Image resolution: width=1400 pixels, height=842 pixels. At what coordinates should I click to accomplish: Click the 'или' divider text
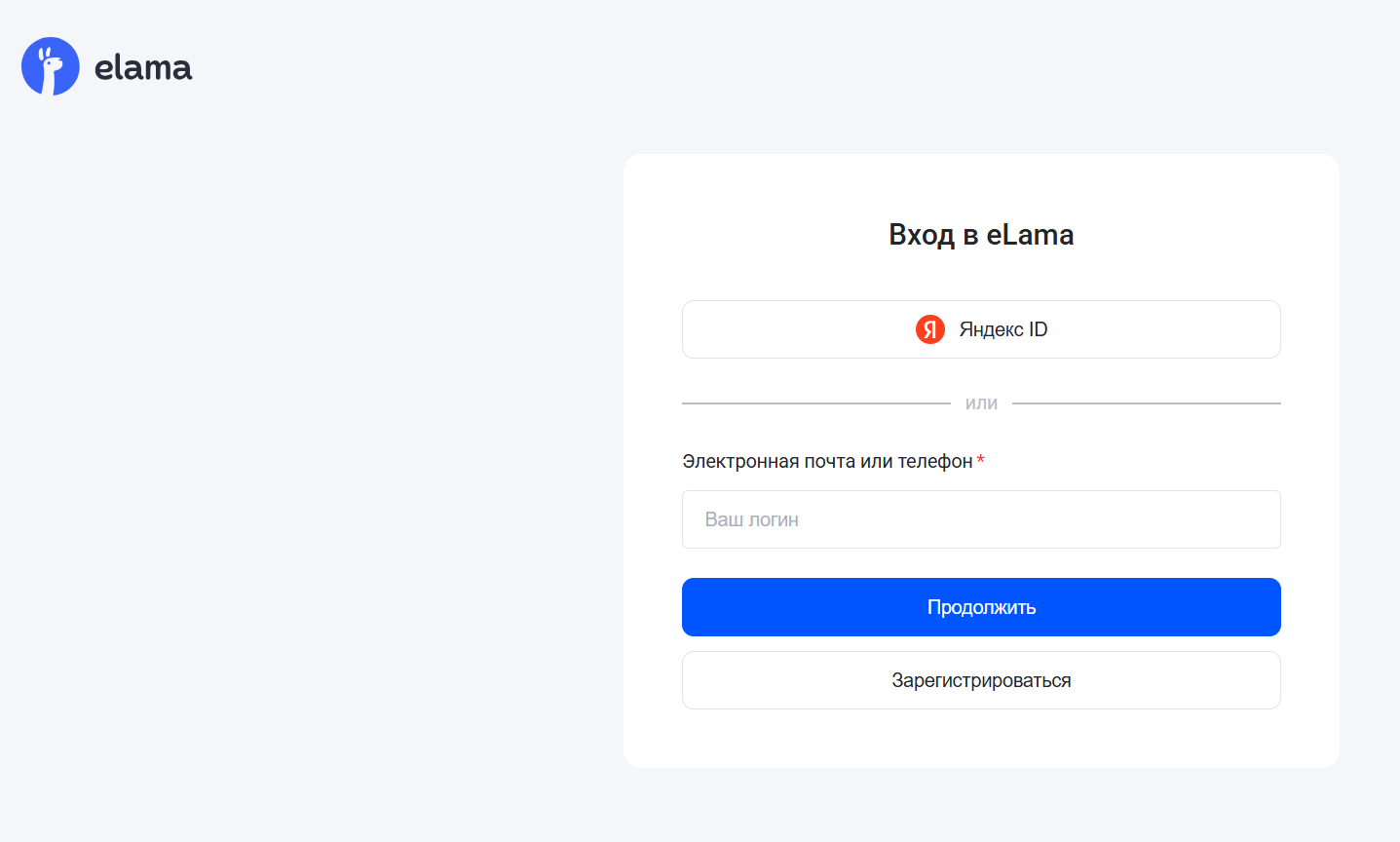[x=981, y=403]
